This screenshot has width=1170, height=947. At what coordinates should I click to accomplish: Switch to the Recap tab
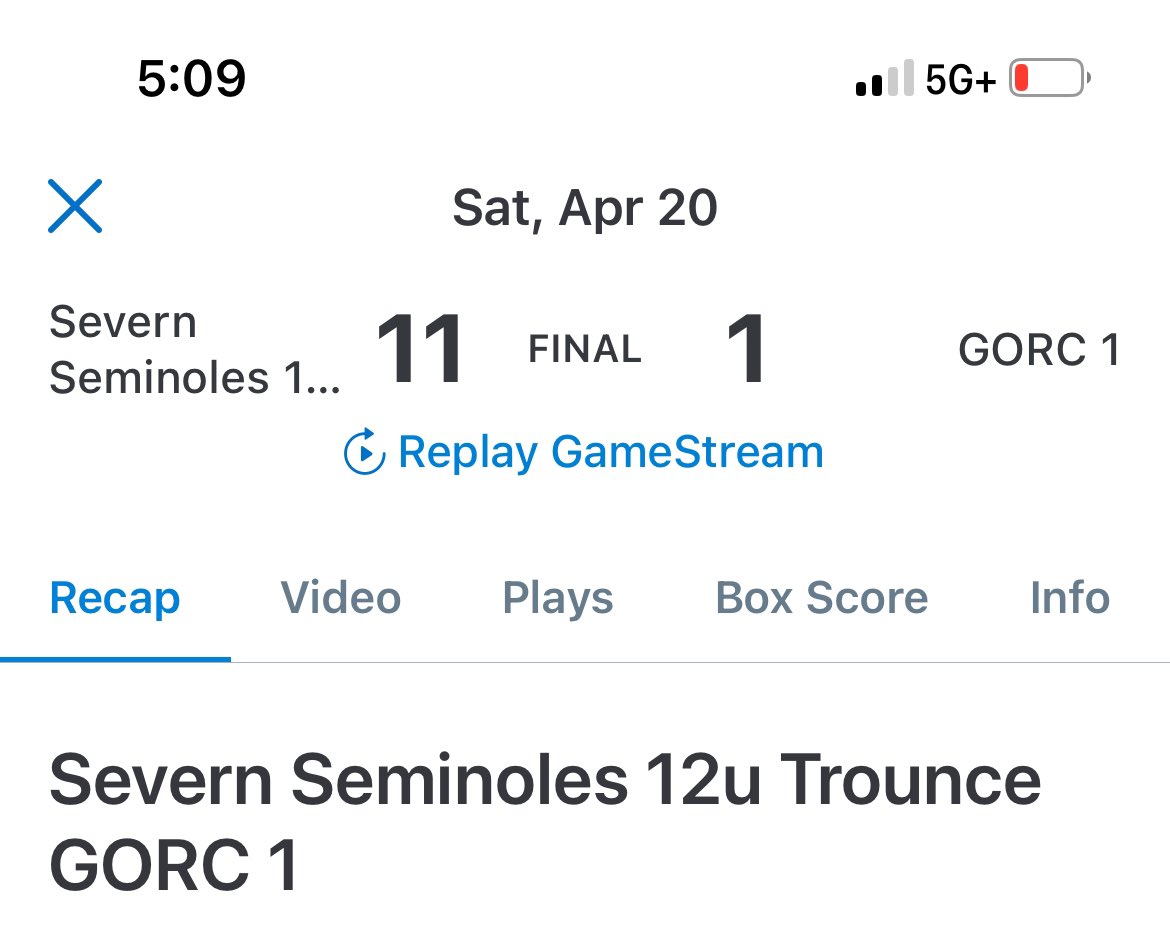coord(115,598)
